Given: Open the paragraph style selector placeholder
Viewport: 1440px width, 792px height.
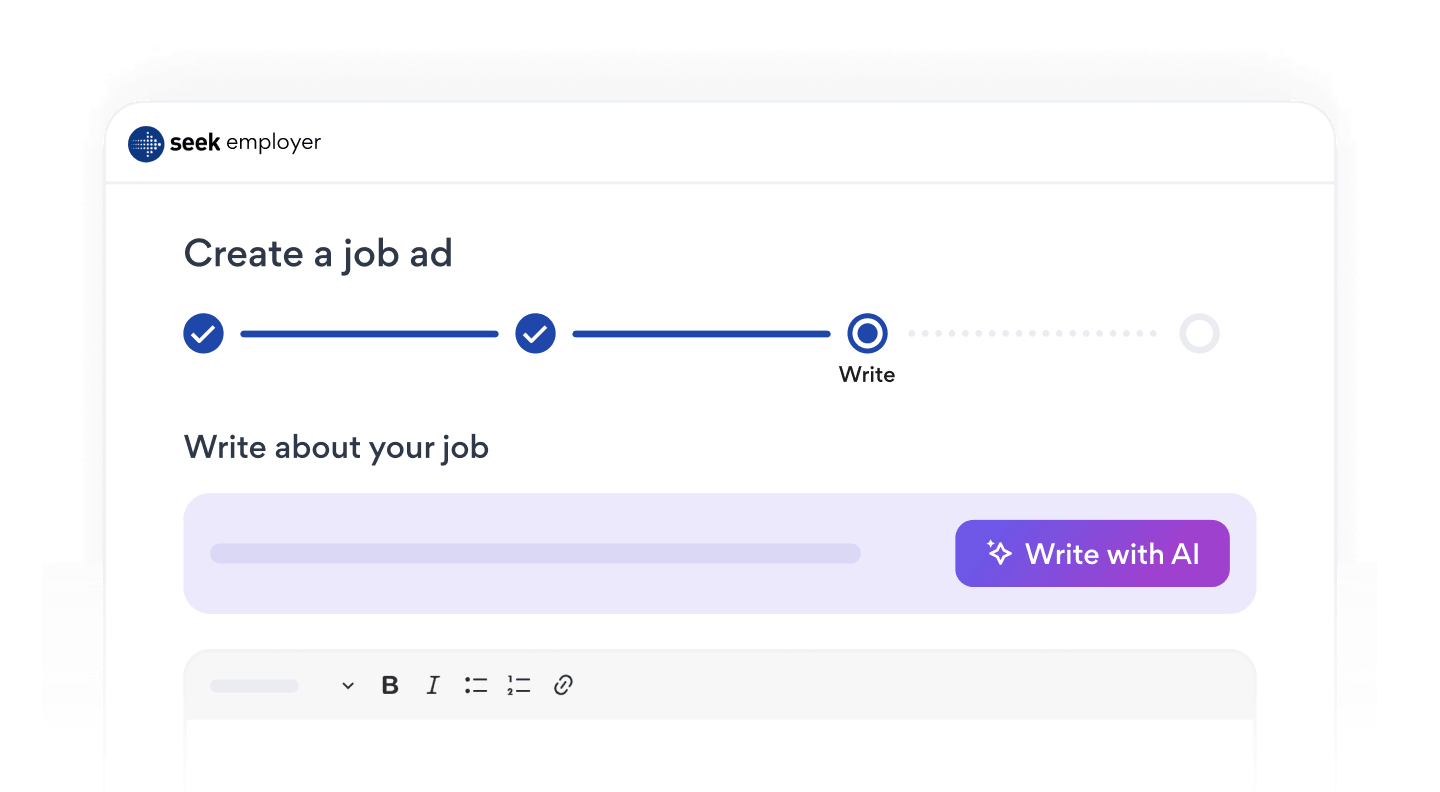Looking at the screenshot, I should pos(254,686).
